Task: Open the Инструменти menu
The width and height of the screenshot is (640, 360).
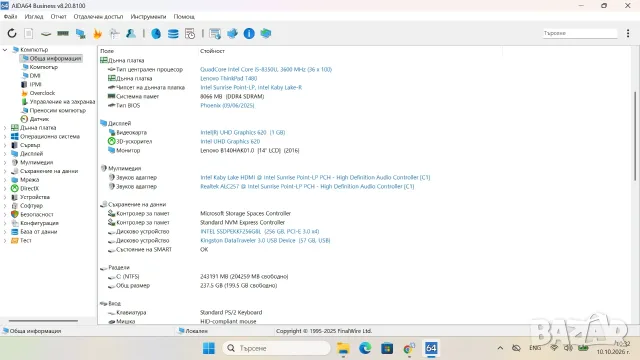Action: pos(148,17)
